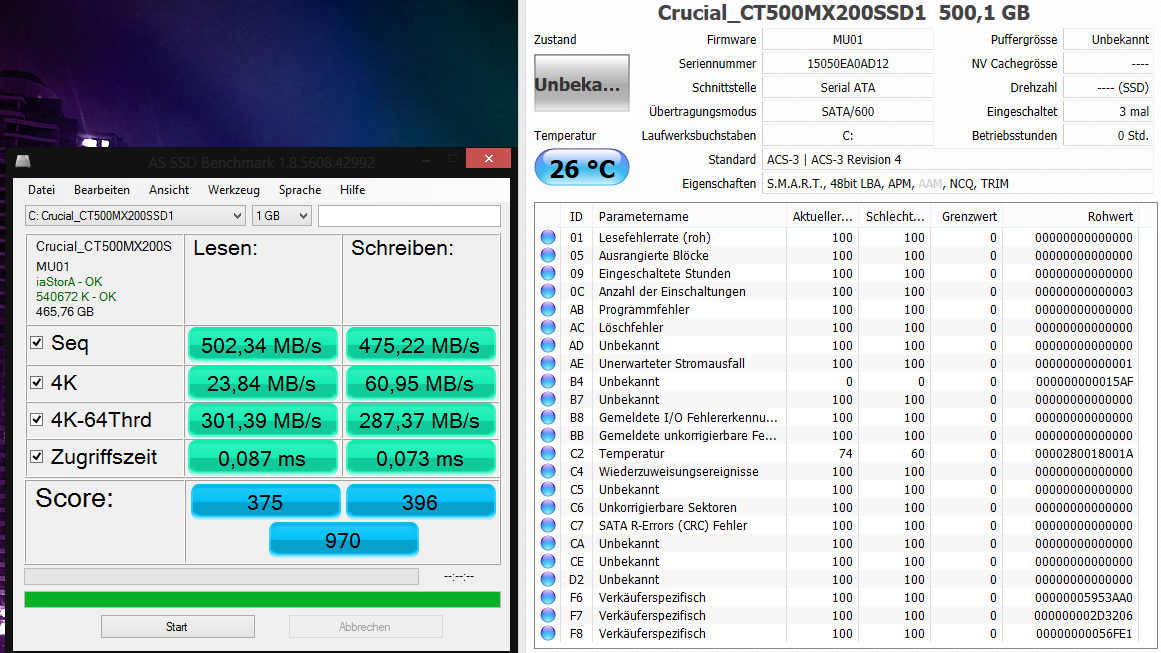Screen dimensions: 1161x653
Task: Click status orb for Unkorrigierbare Sektoren row
Action: (x=548, y=506)
